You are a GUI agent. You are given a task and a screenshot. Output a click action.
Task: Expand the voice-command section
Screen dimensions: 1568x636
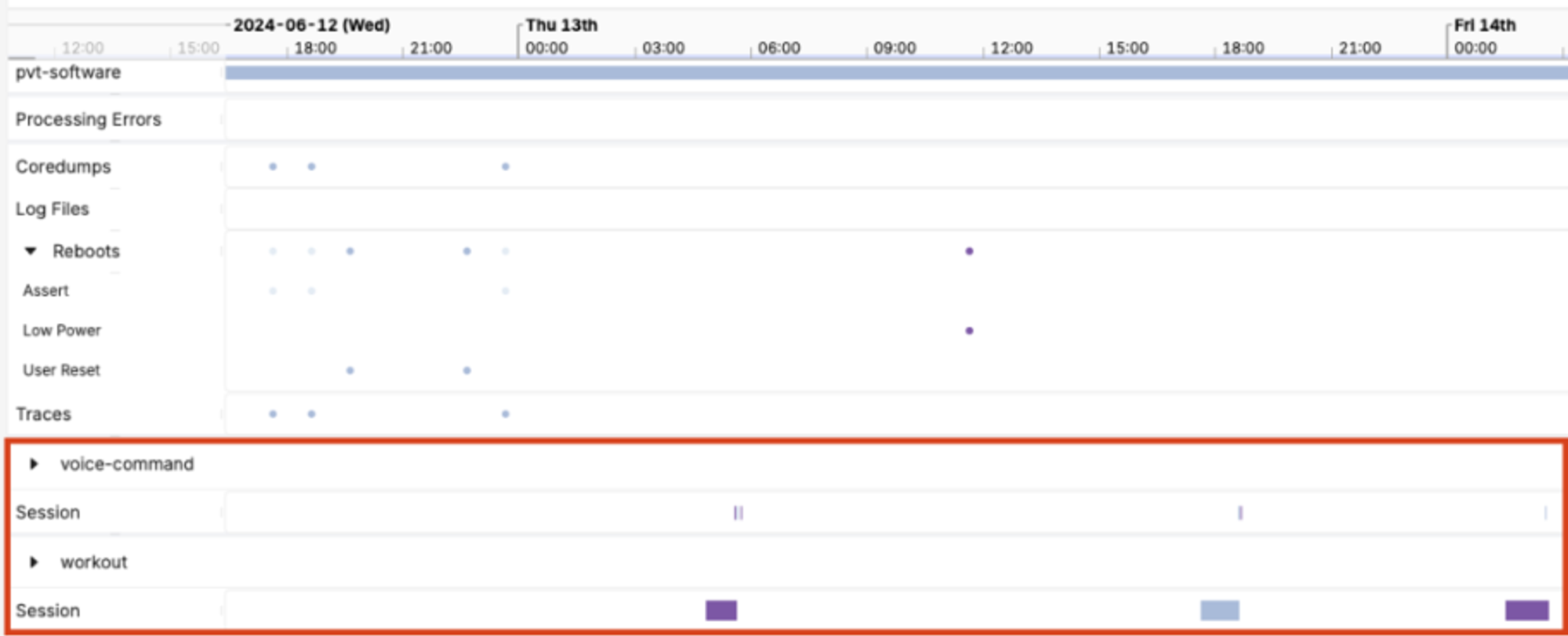click(34, 464)
